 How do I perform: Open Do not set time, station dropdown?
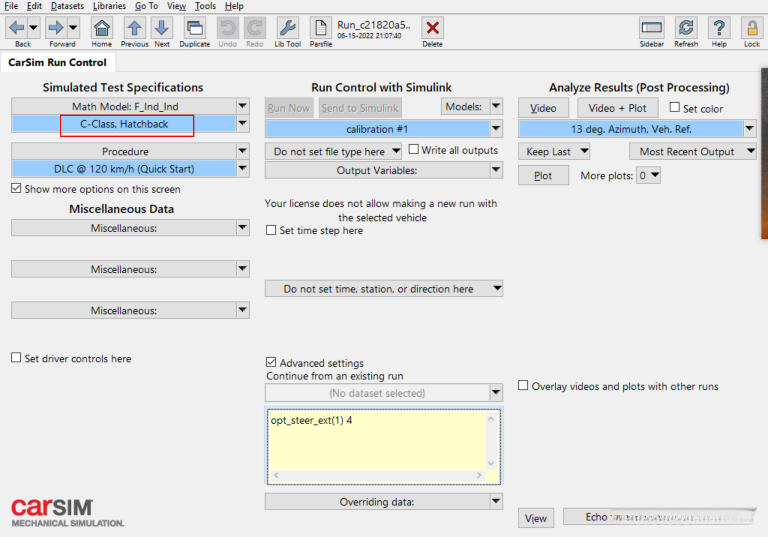click(x=384, y=289)
